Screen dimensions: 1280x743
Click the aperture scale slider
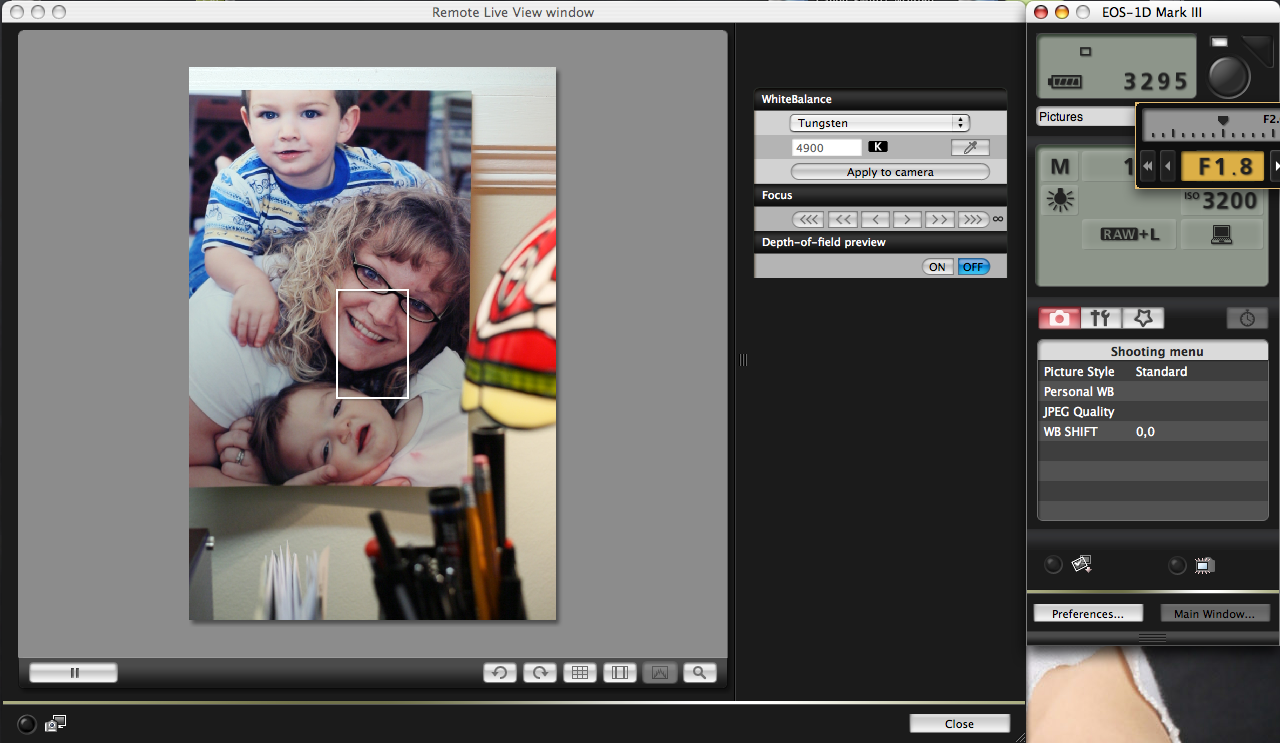(x=1210, y=126)
